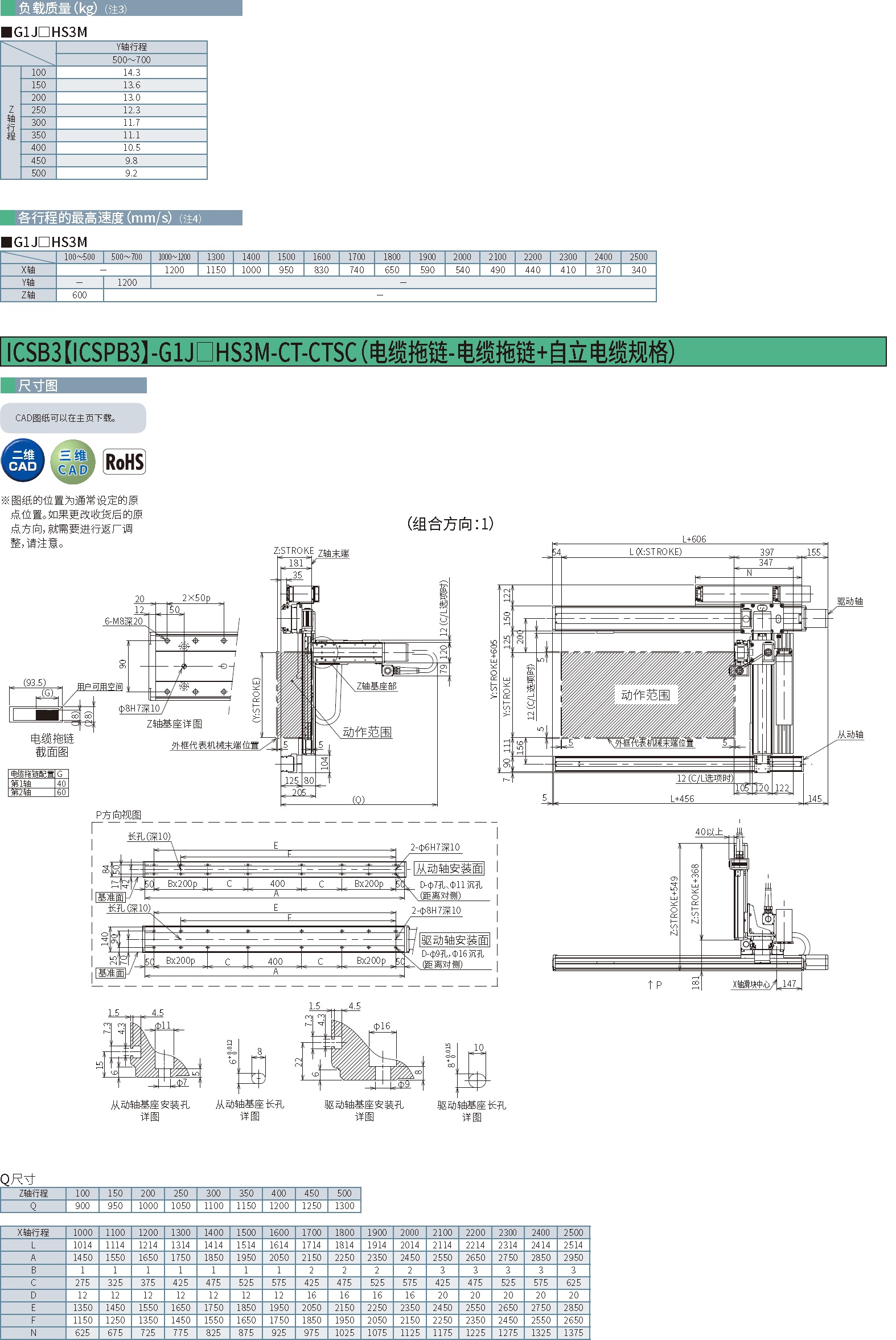Click the P方向视图 heading

point(118,815)
